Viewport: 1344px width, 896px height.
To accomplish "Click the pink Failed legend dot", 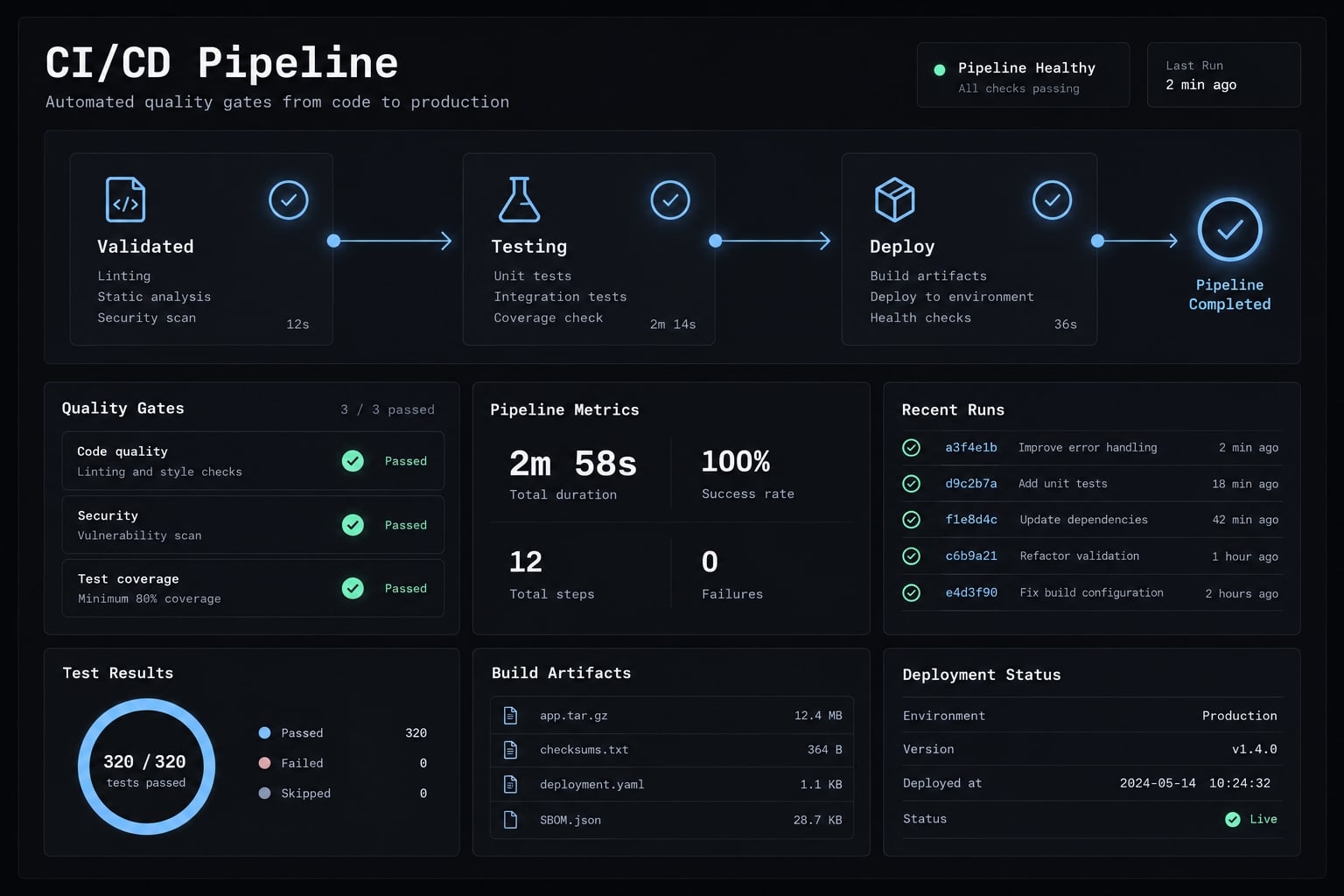I will coord(264,763).
